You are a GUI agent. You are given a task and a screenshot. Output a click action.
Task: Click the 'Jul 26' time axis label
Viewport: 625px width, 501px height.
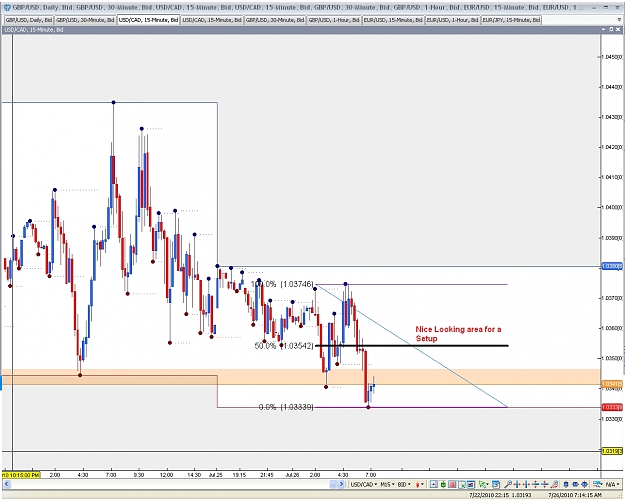(292, 475)
